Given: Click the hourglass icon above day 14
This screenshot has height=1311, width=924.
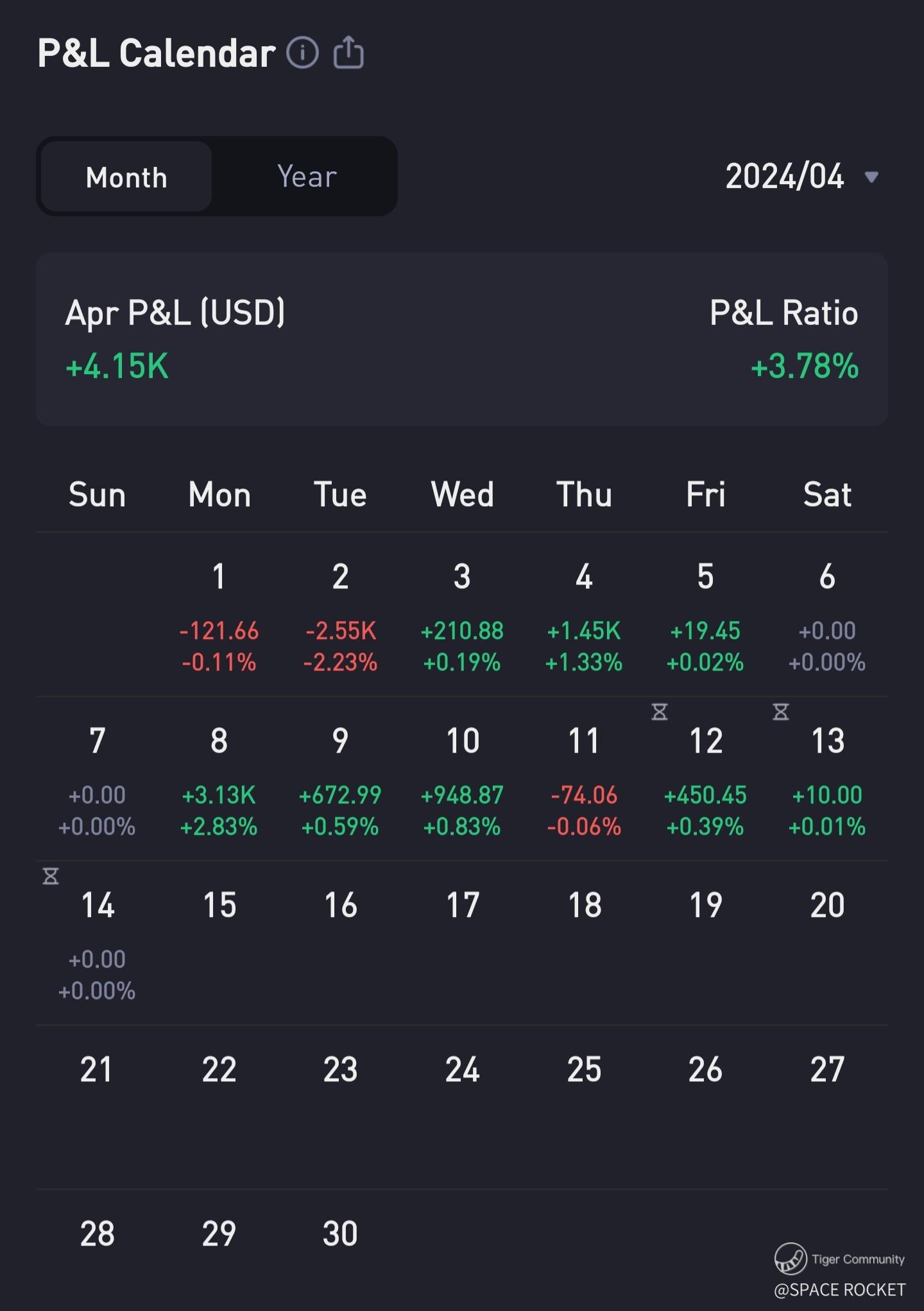Looking at the screenshot, I should pos(51,876).
